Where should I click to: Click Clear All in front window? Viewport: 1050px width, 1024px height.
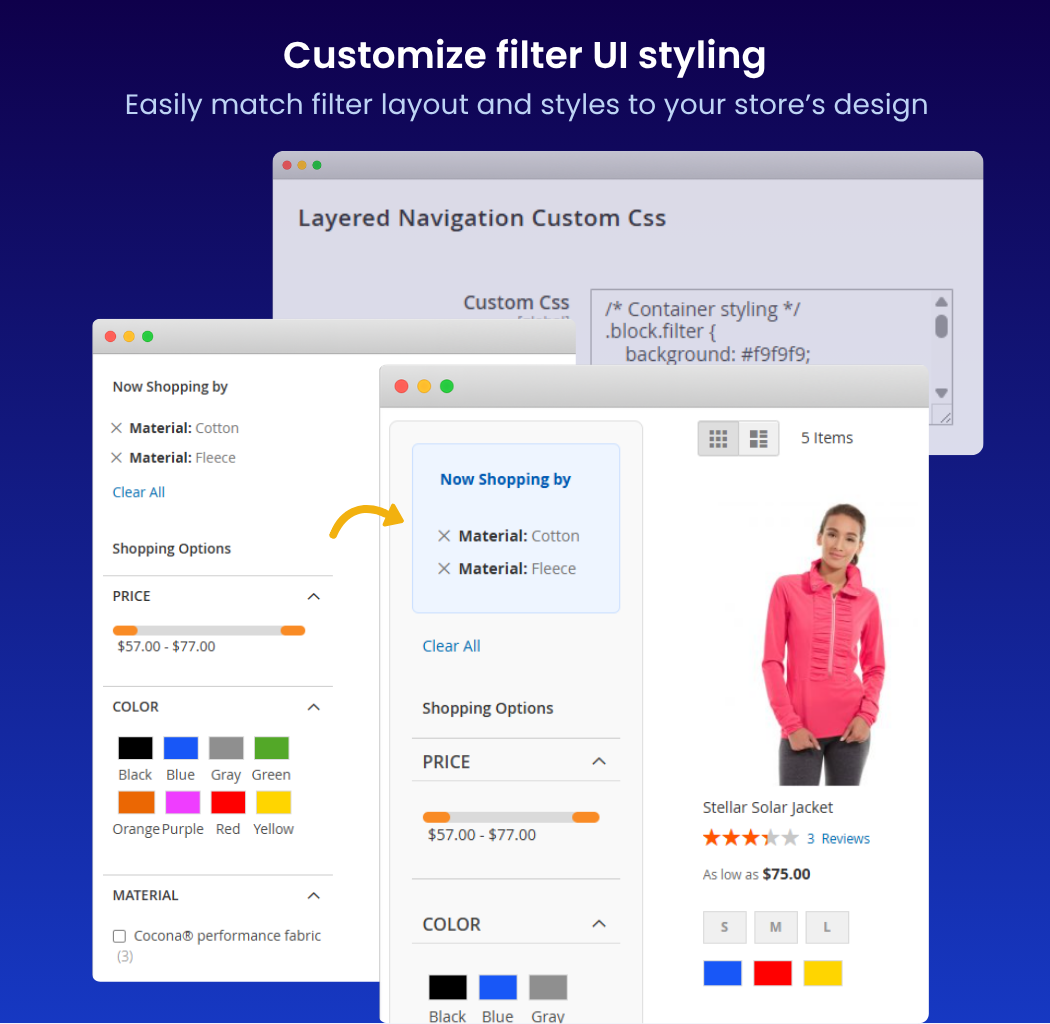point(451,646)
